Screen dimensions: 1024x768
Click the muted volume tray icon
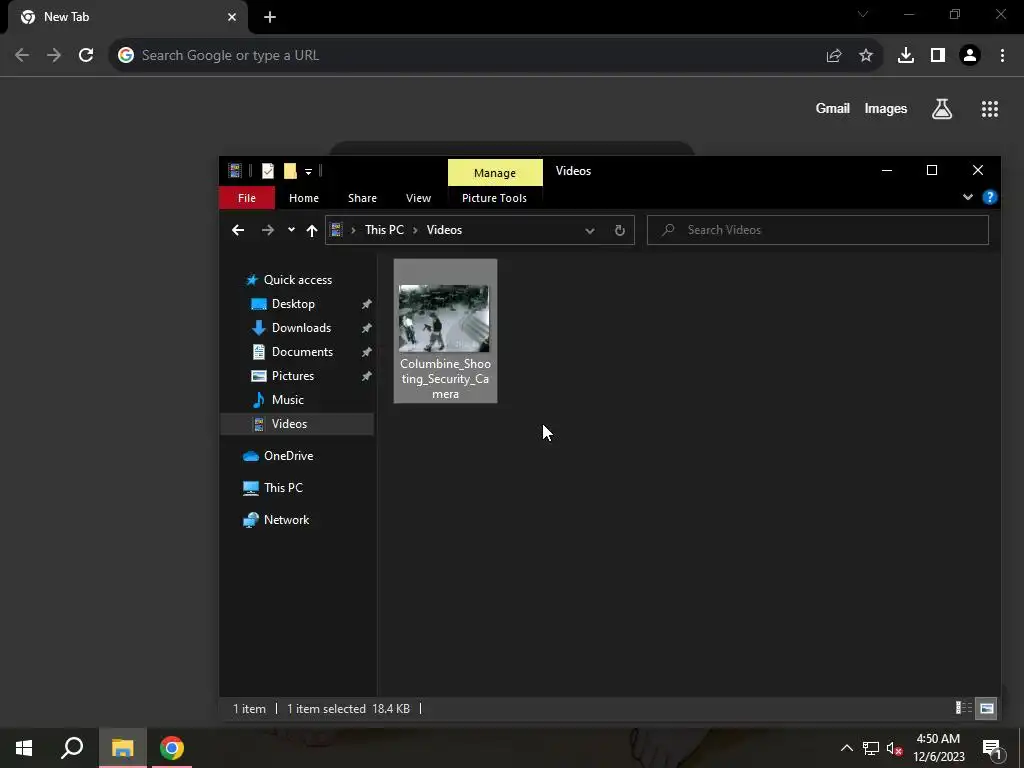(895, 748)
